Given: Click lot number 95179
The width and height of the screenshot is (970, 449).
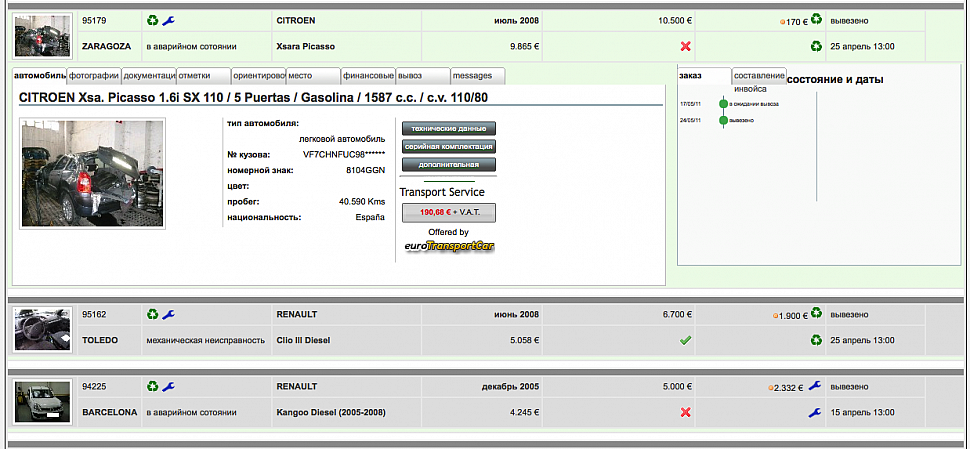Looking at the screenshot, I should pos(94,20).
